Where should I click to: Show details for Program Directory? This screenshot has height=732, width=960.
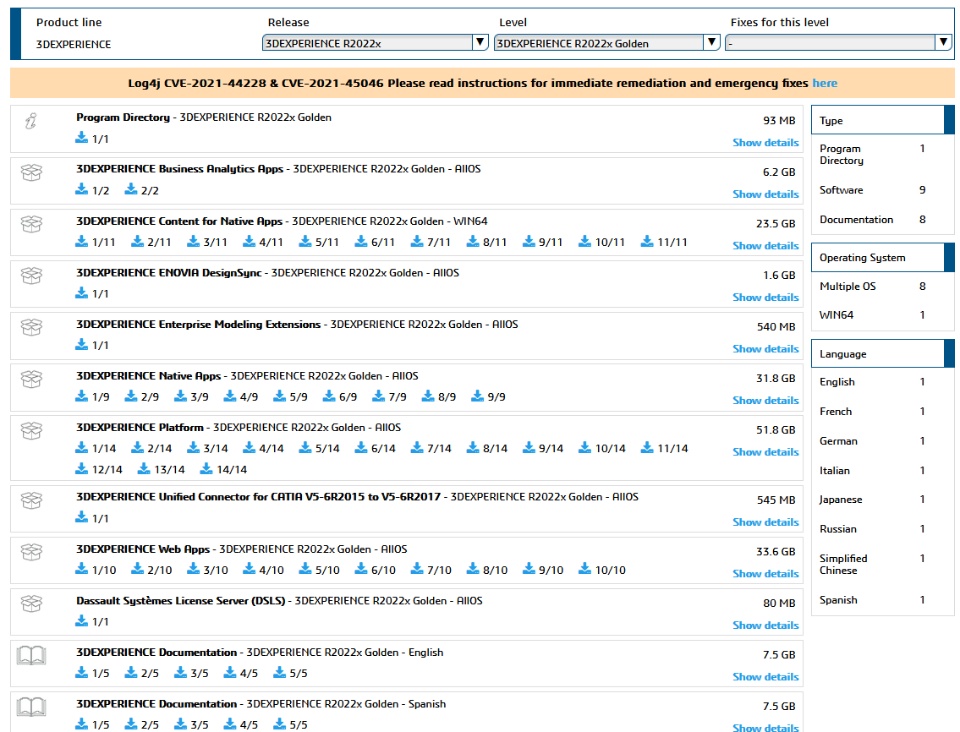point(765,143)
